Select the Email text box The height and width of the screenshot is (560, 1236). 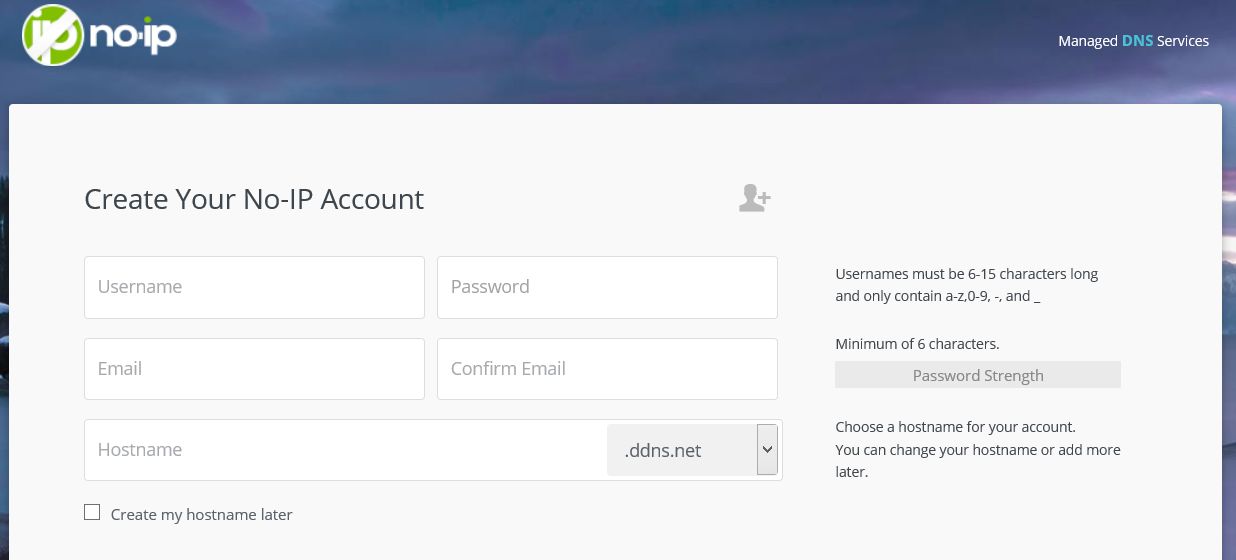click(254, 369)
